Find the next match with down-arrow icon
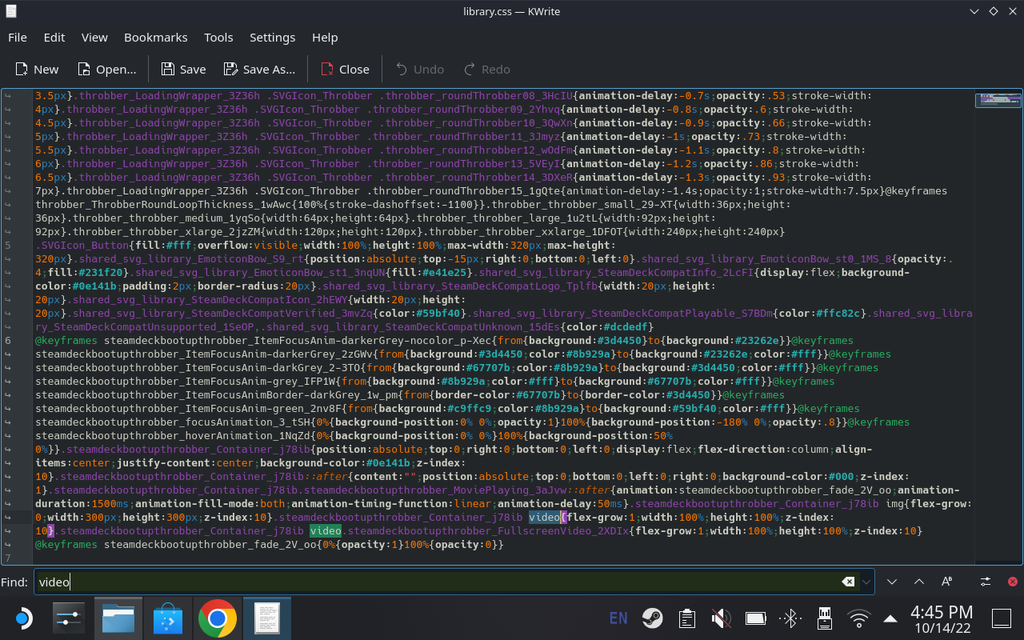1024x640 pixels. click(x=891, y=581)
